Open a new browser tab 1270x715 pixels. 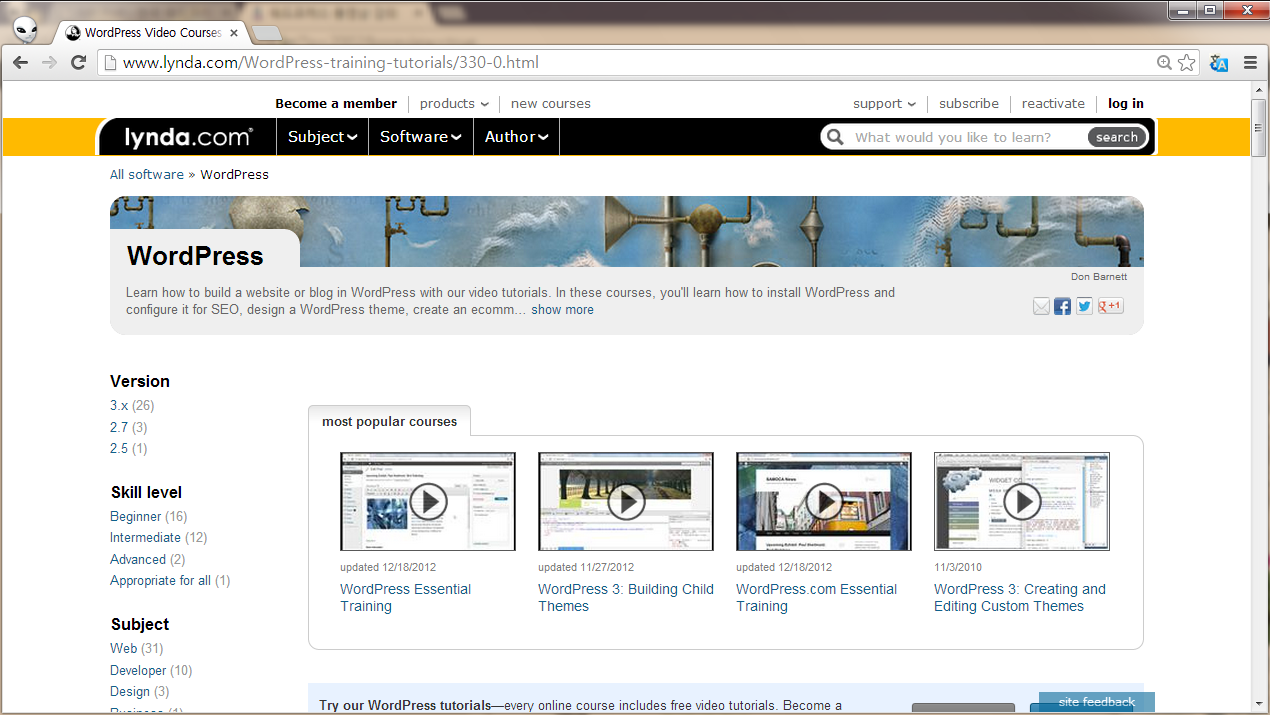(x=266, y=33)
